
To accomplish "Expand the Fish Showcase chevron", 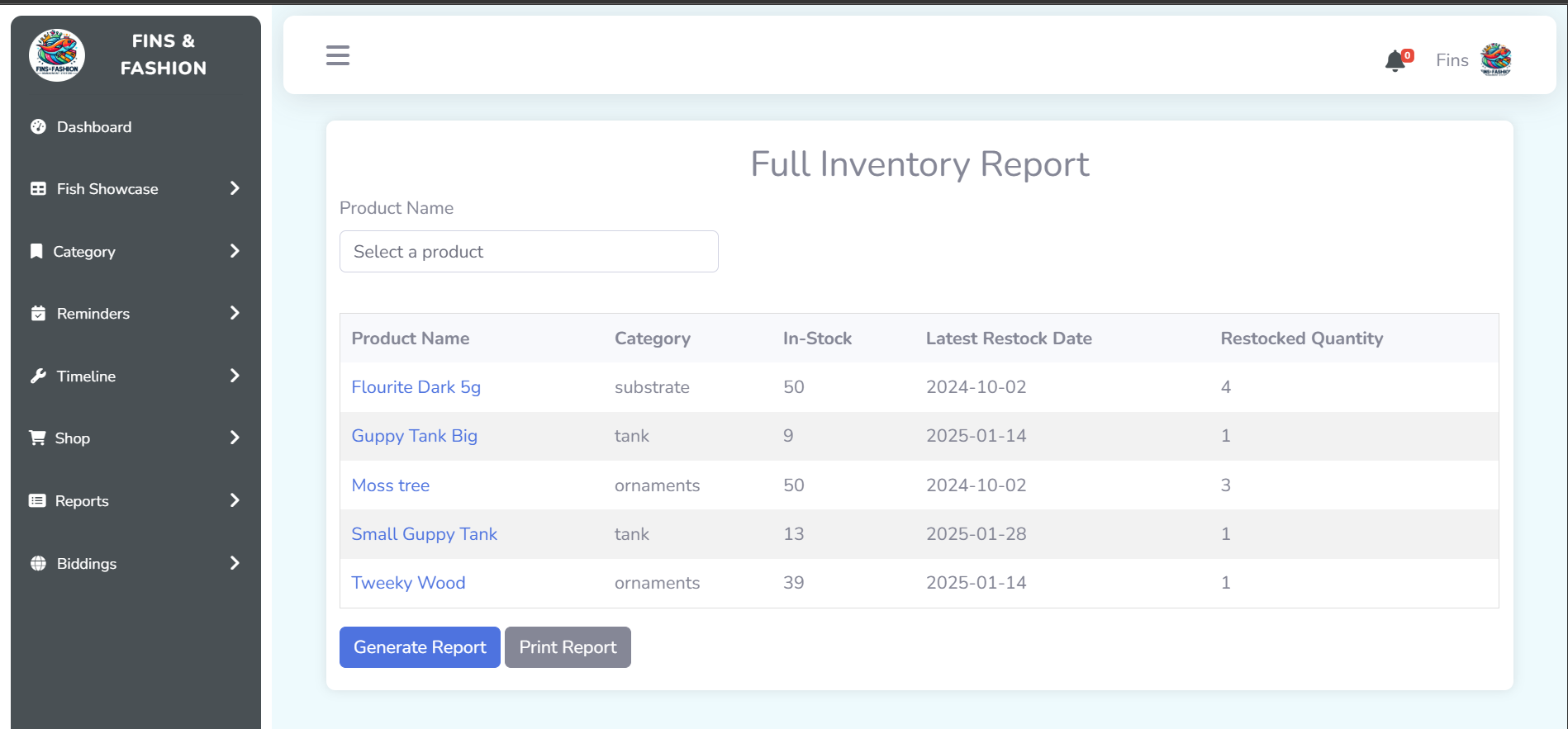I will click(235, 188).
